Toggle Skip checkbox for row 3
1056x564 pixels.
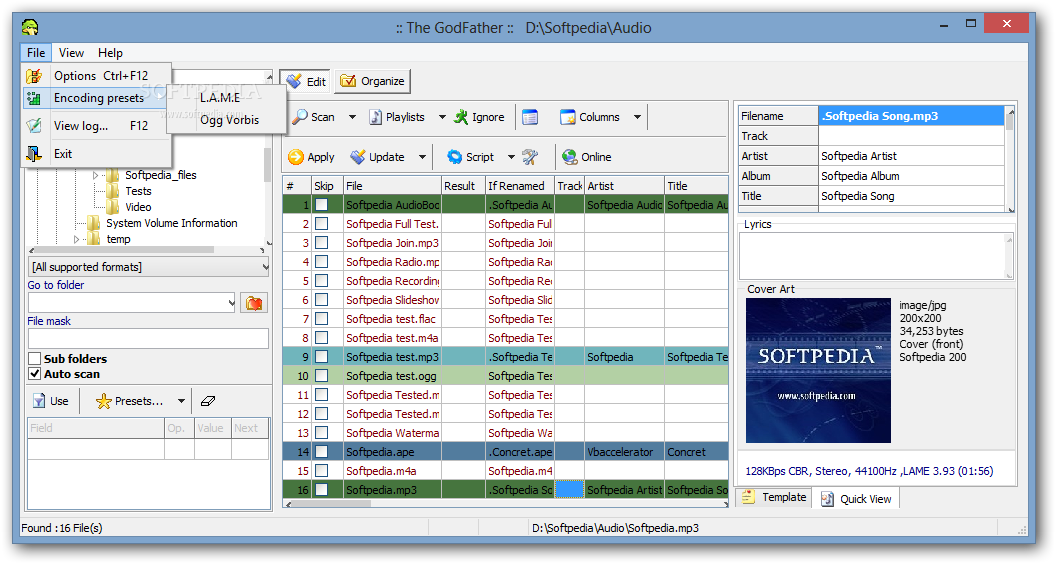point(322,243)
